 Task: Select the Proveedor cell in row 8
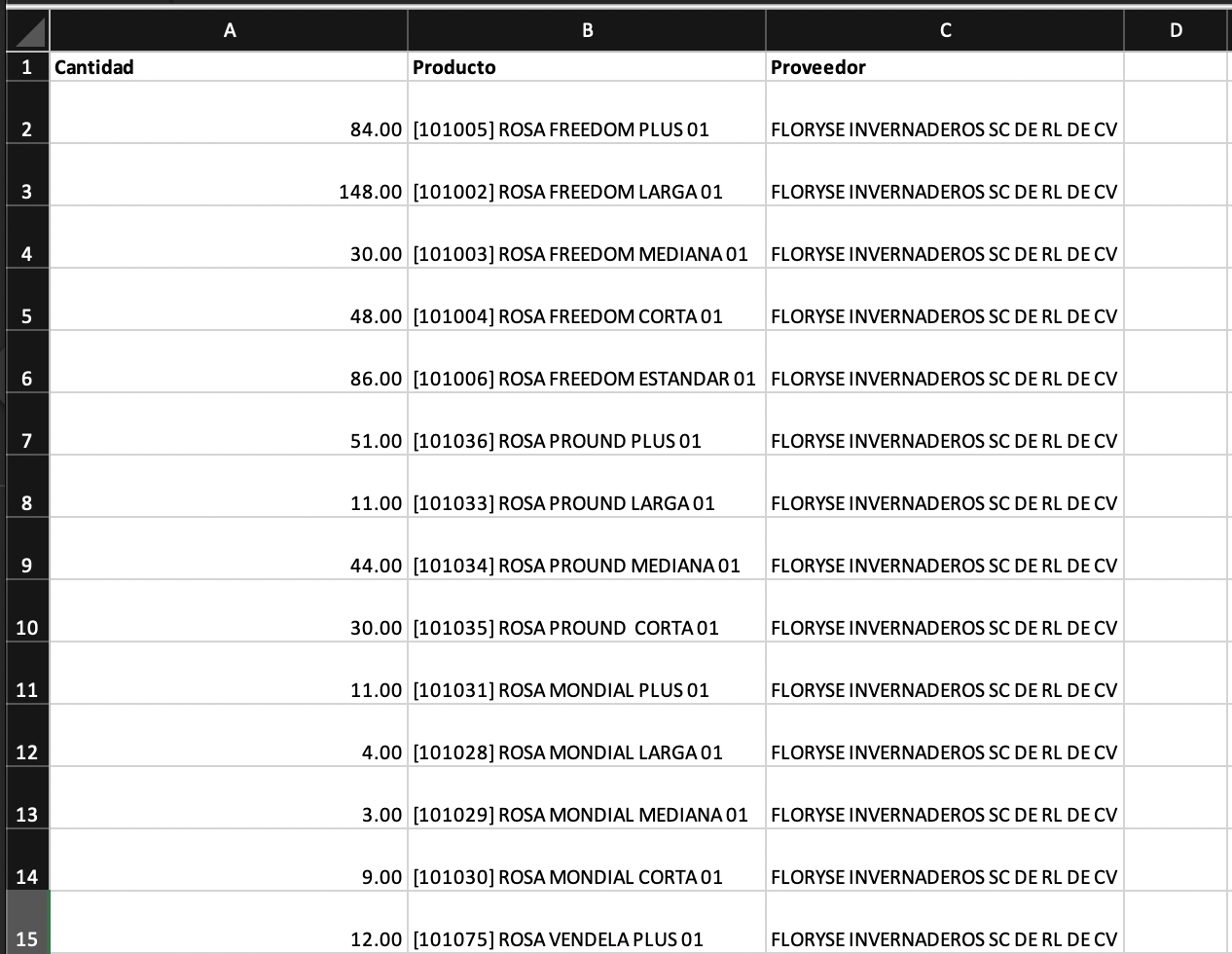[945, 487]
